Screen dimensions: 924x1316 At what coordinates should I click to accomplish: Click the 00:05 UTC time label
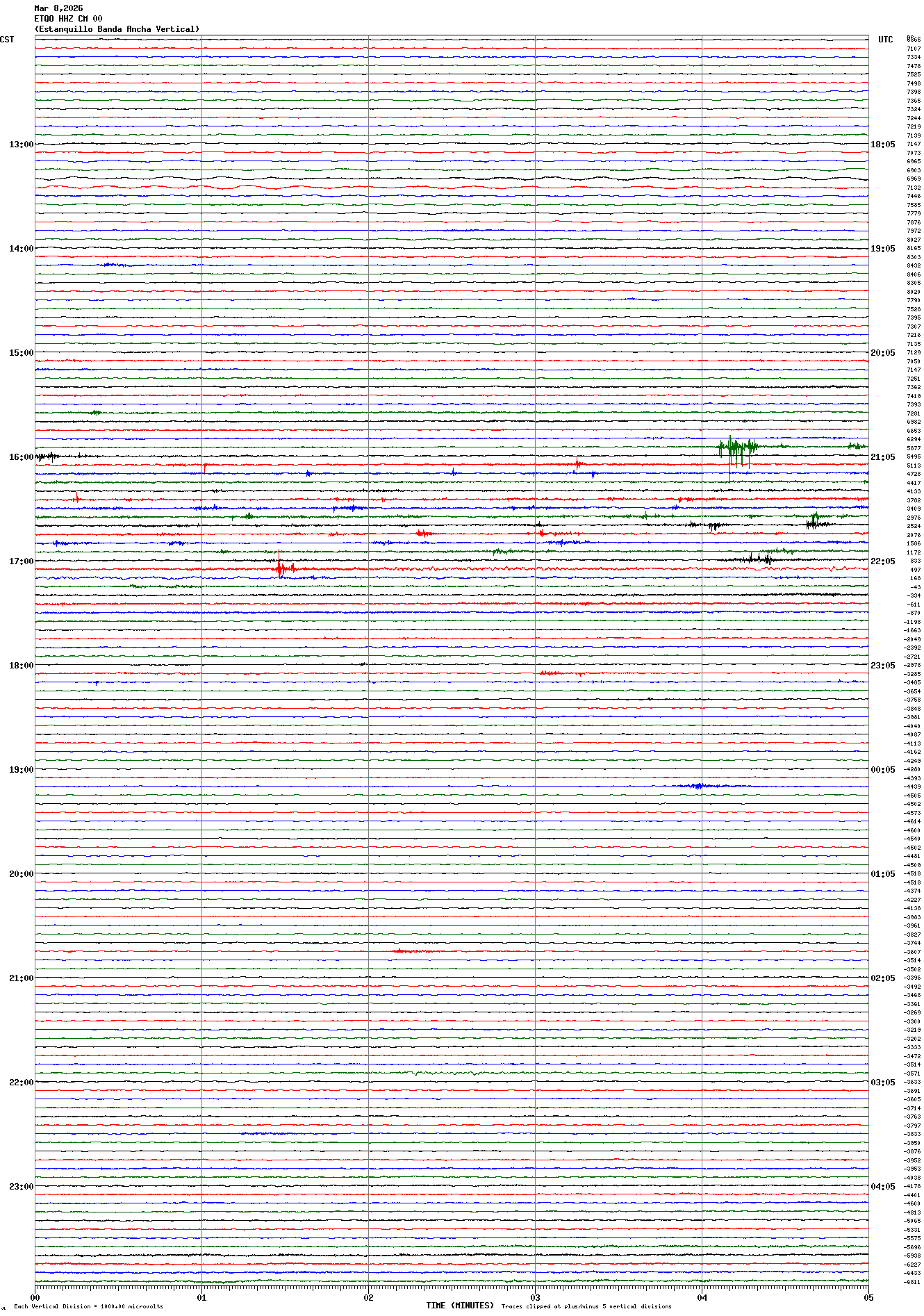882,770
